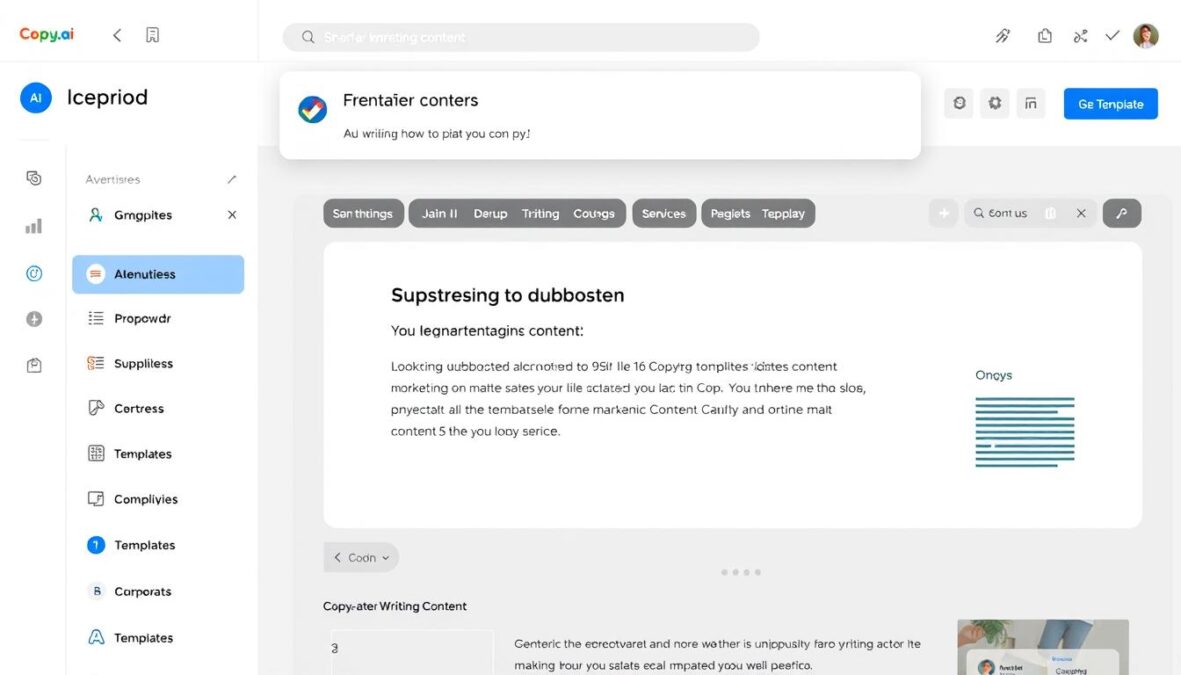Click the Copy.ai logo

46,33
